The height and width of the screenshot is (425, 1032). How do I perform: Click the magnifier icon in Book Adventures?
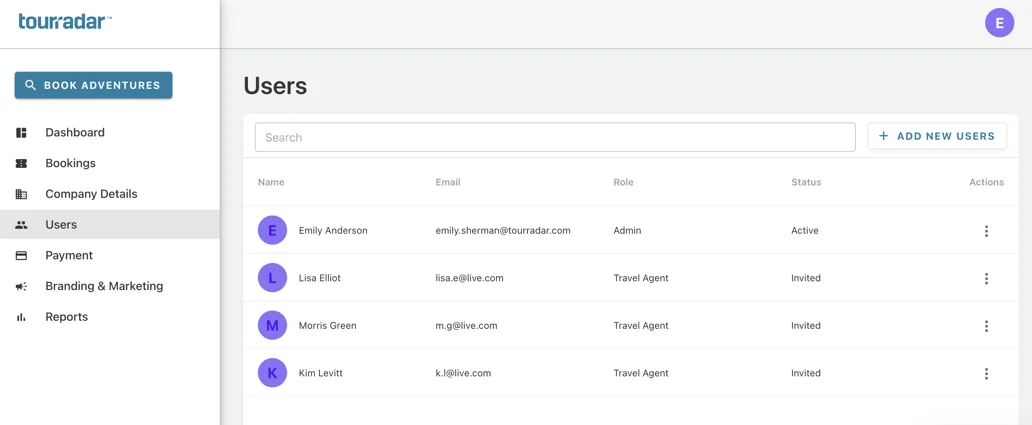click(x=30, y=85)
